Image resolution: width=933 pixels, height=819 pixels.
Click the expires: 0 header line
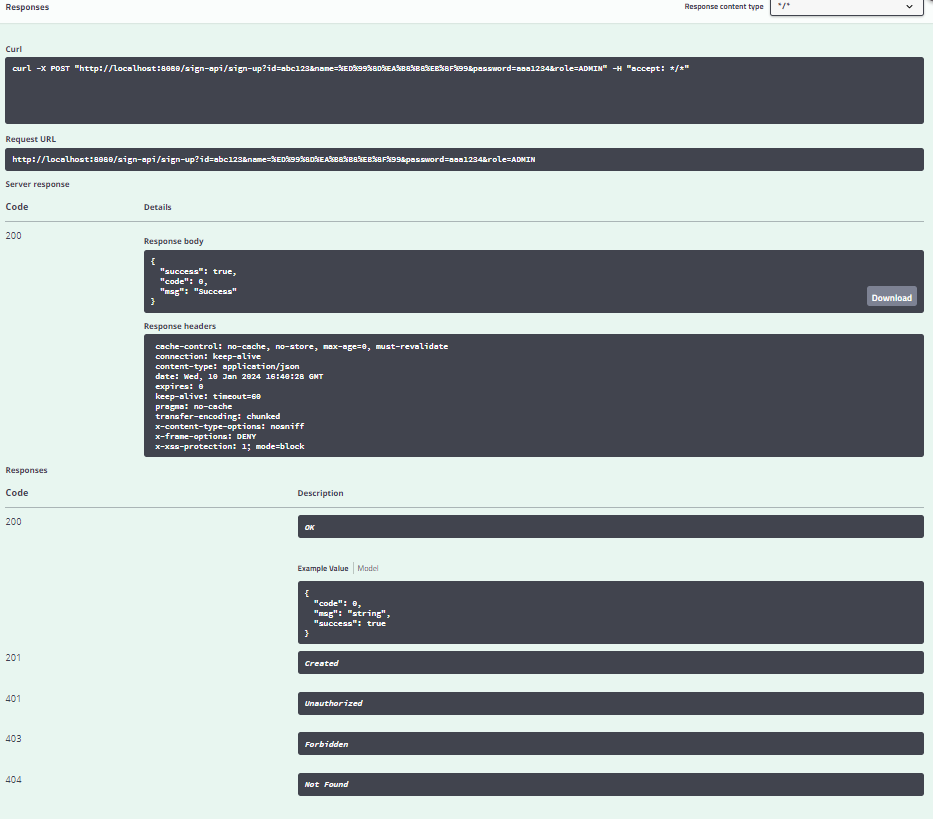click(x=179, y=387)
